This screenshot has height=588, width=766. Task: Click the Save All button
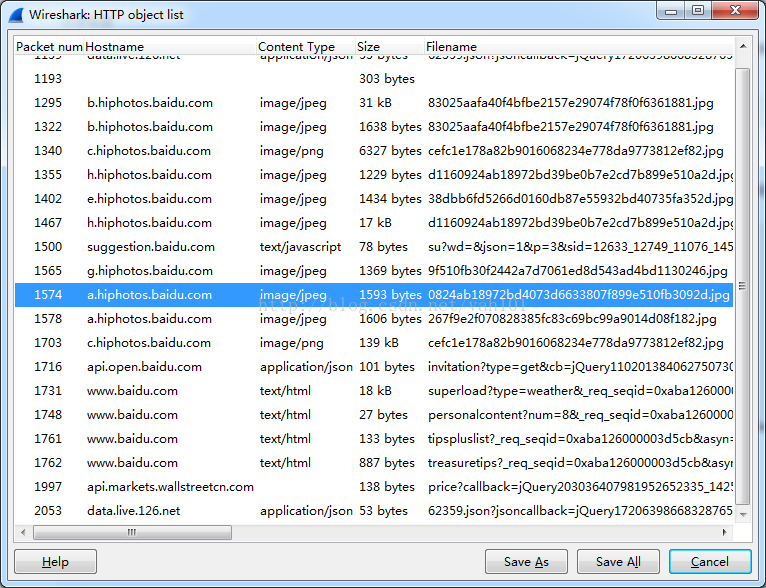[618, 562]
